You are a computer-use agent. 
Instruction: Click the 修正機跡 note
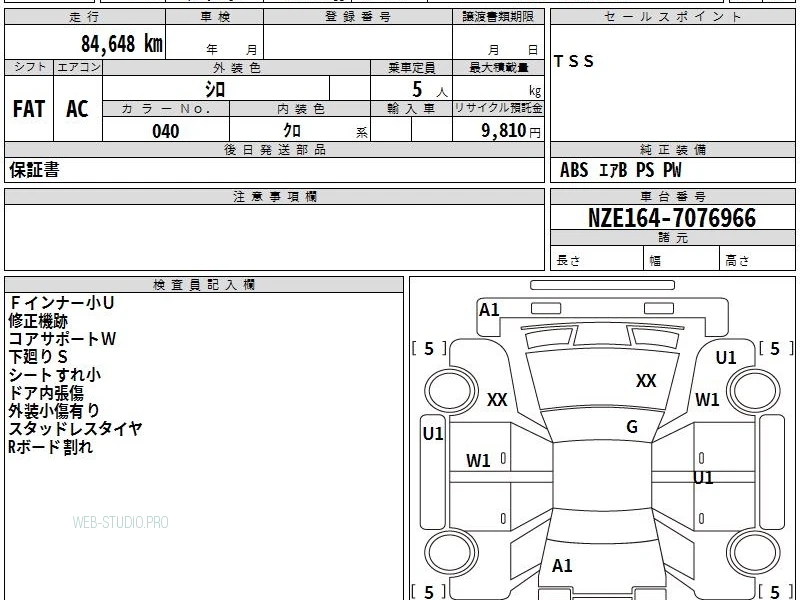coord(38,321)
